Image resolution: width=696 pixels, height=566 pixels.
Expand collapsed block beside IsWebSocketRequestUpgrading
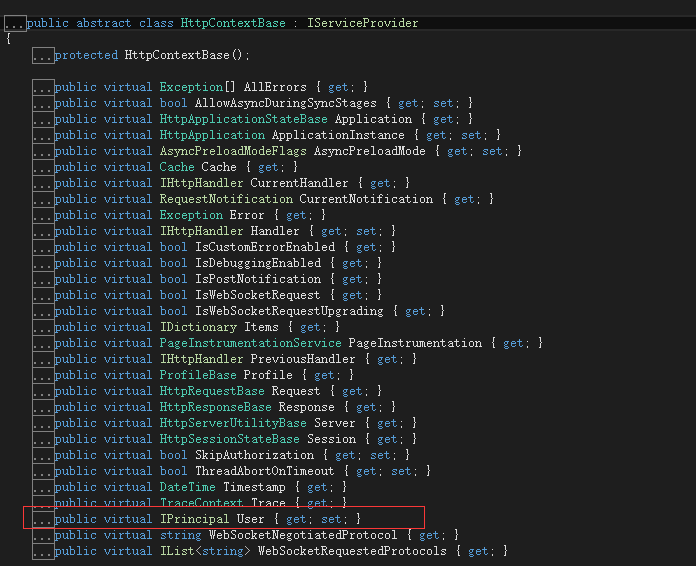(43, 312)
